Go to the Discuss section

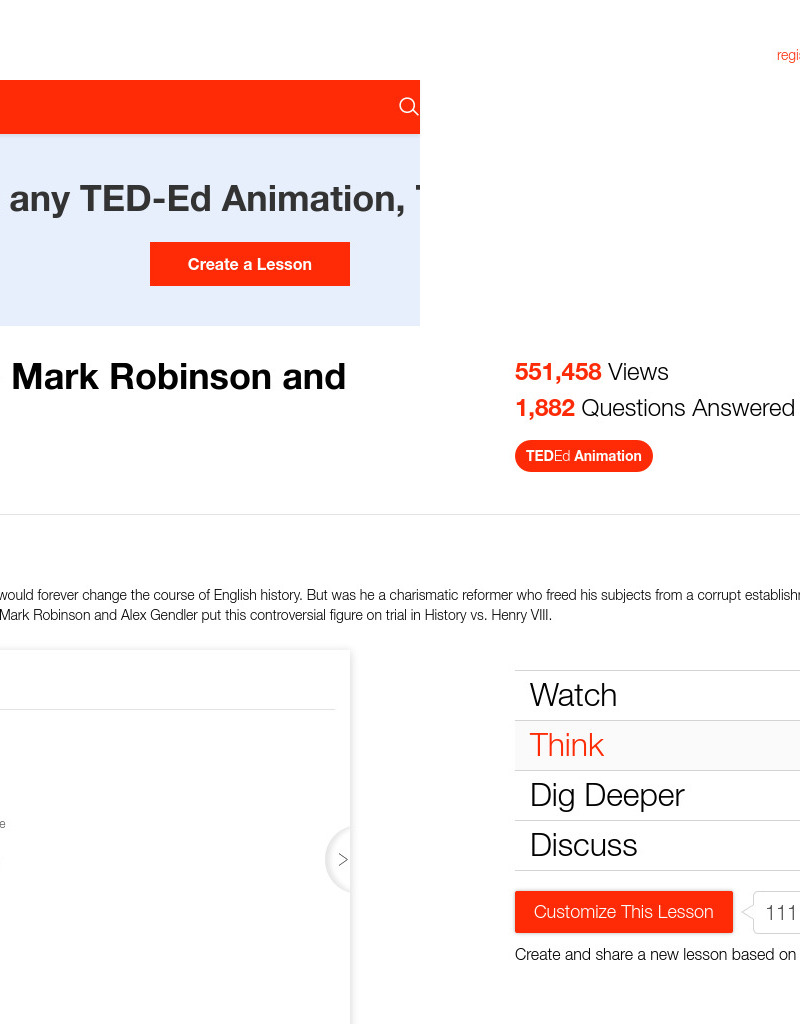click(583, 845)
